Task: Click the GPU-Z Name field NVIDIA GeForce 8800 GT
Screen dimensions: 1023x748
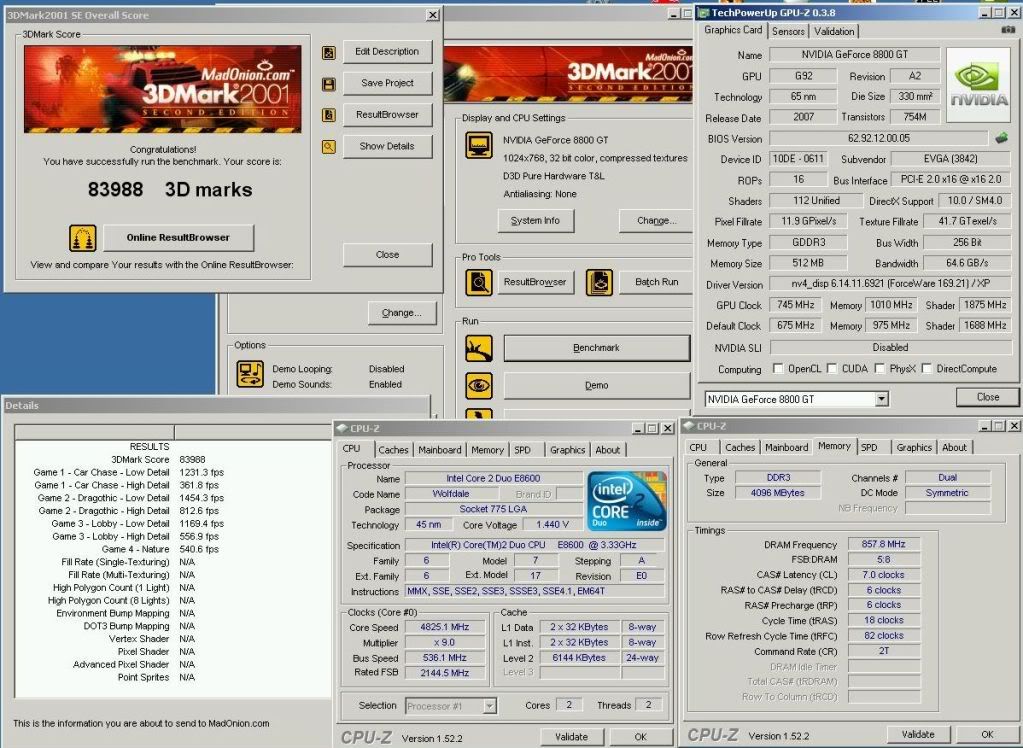Action: click(855, 55)
